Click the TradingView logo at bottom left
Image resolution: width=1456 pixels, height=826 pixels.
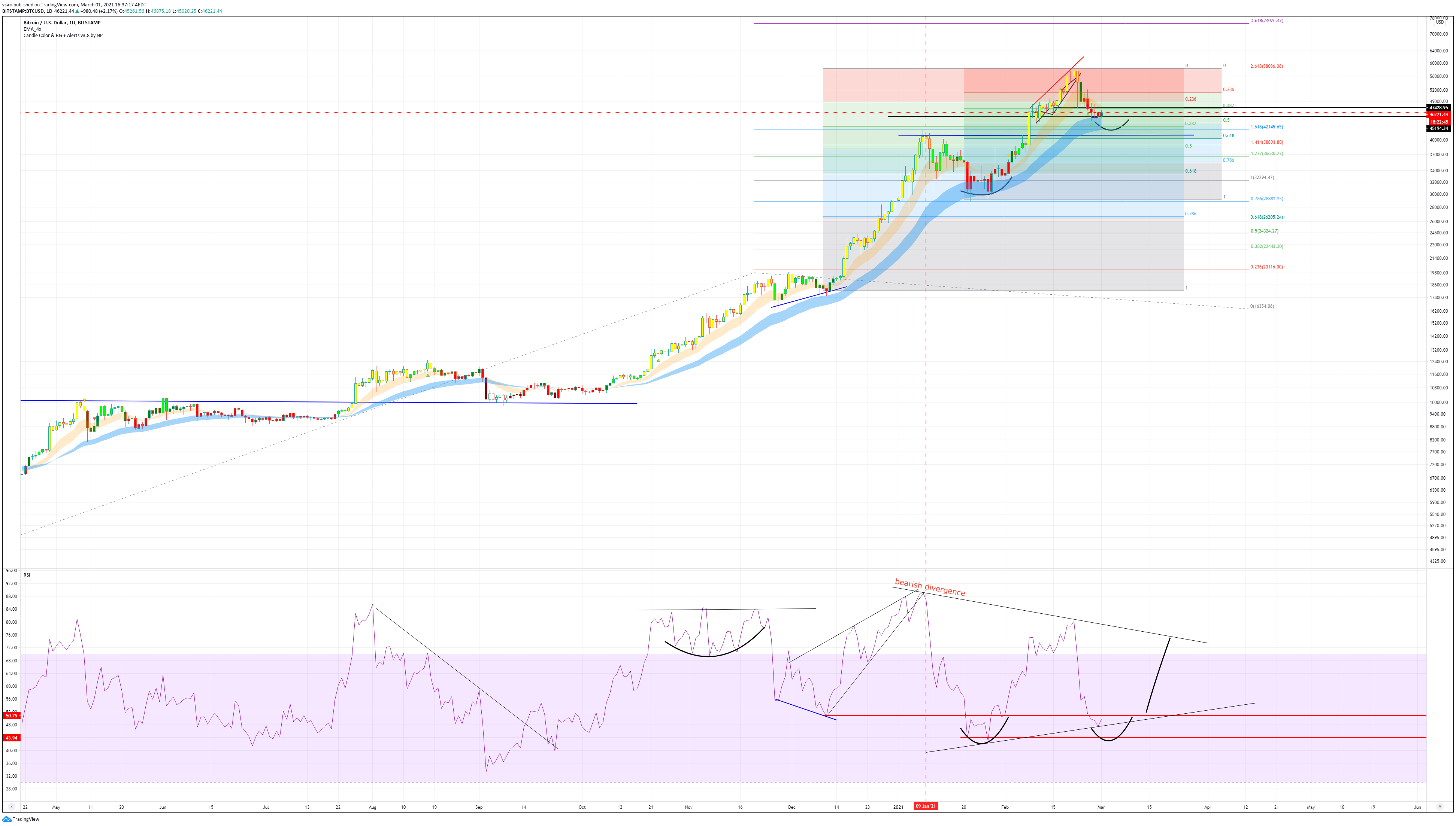21,819
